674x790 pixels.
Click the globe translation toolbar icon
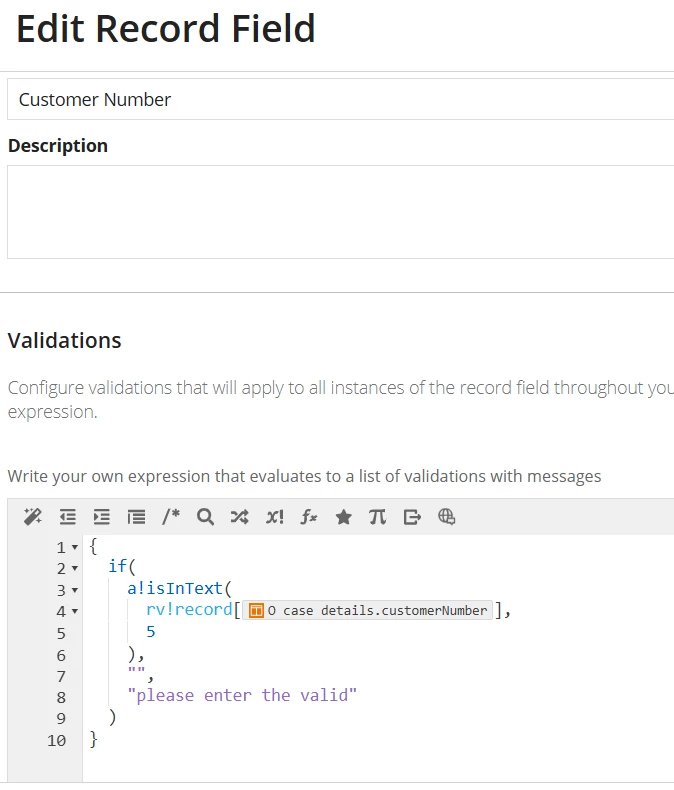(x=446, y=517)
